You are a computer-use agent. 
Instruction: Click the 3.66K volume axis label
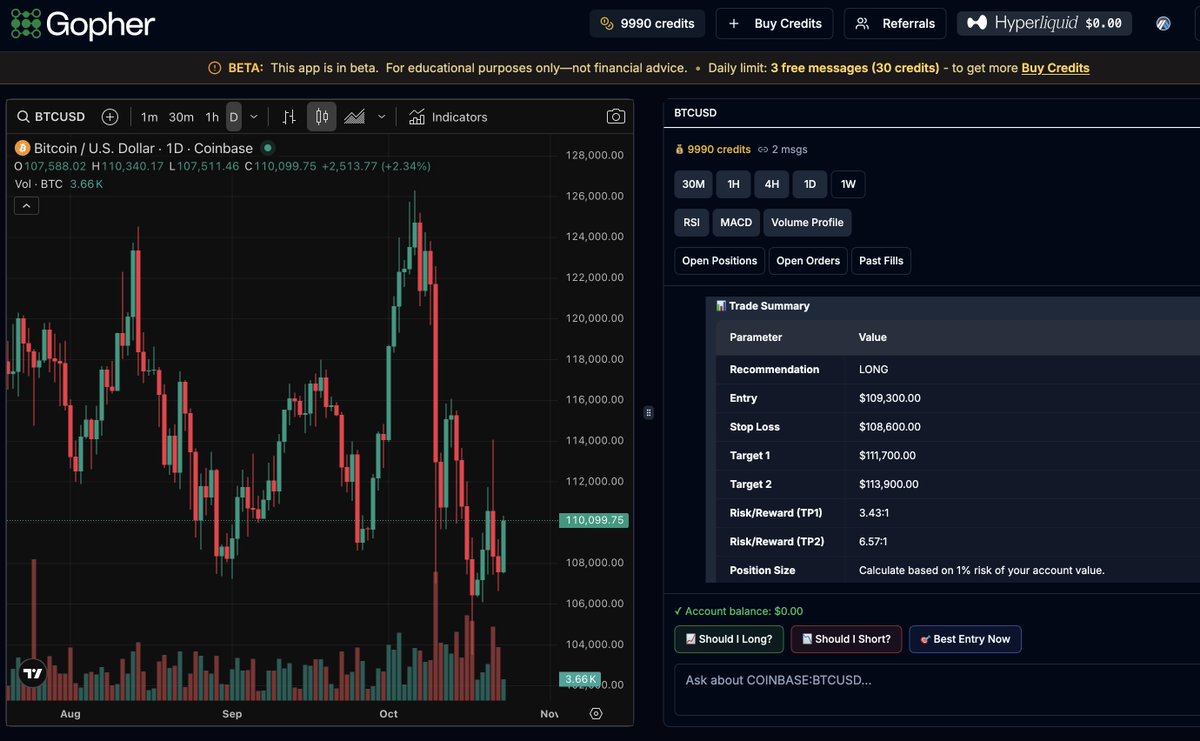tap(579, 679)
